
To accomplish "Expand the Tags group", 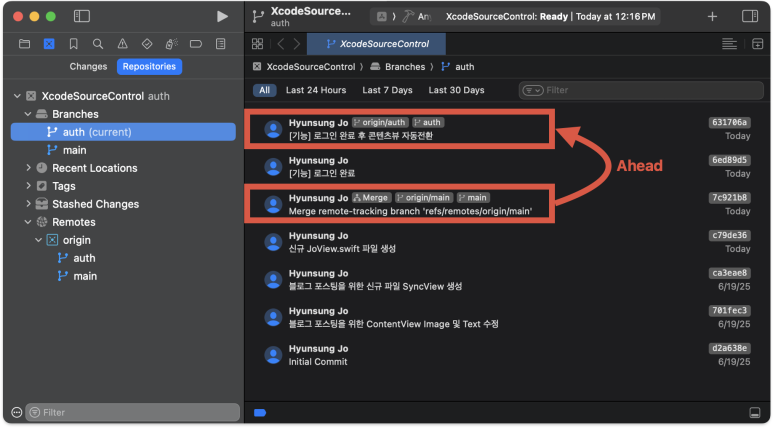I will pyautogui.click(x=28, y=186).
